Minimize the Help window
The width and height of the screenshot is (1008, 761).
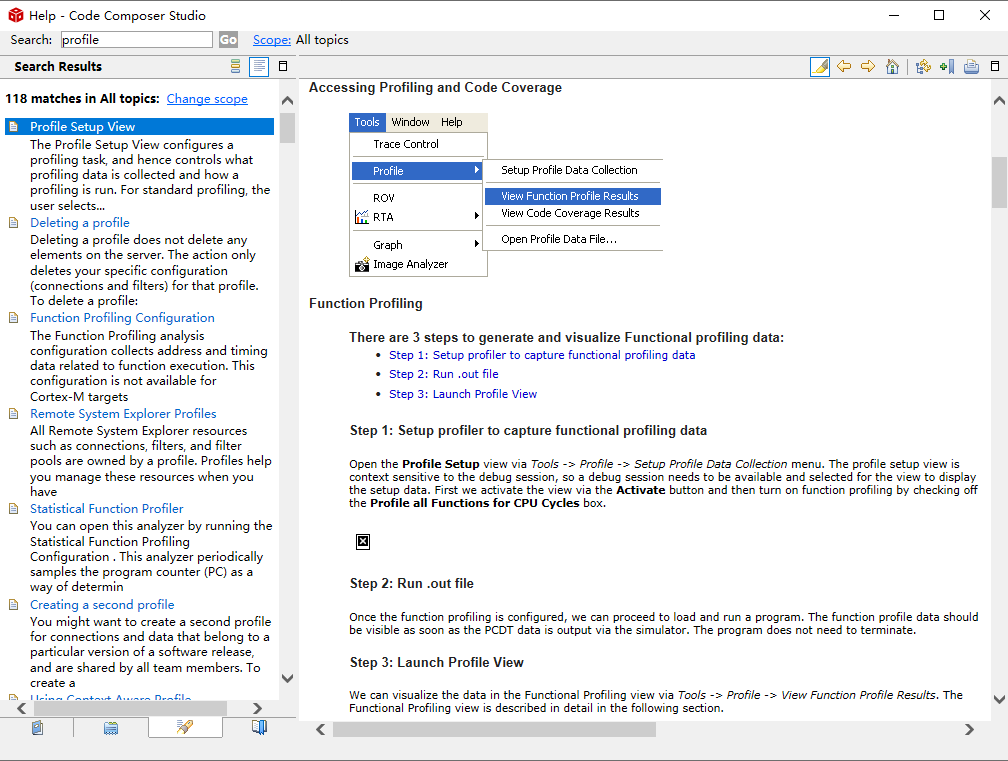coord(894,15)
